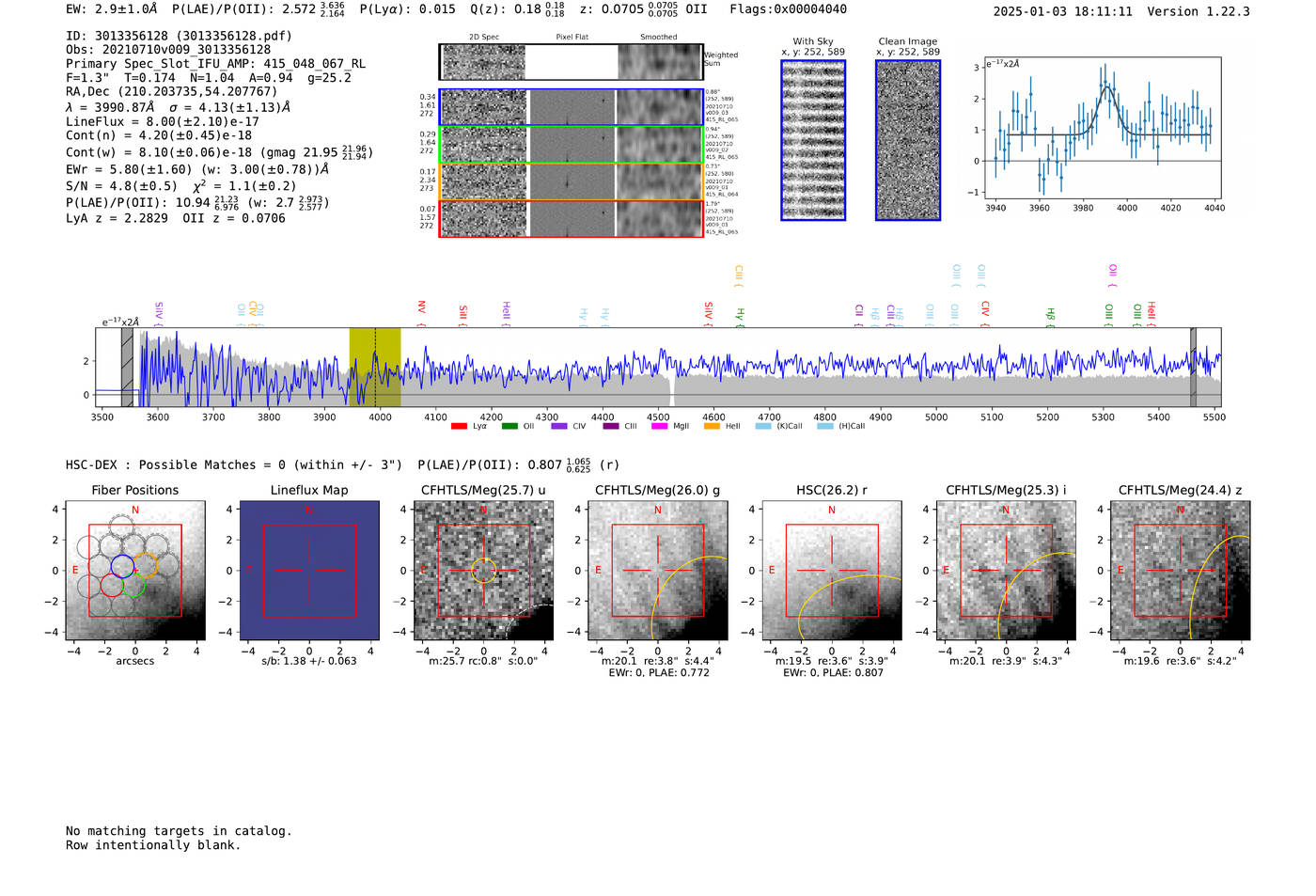
Task: Select the orange-outlined fiber spectrum row
Action: click(571, 181)
